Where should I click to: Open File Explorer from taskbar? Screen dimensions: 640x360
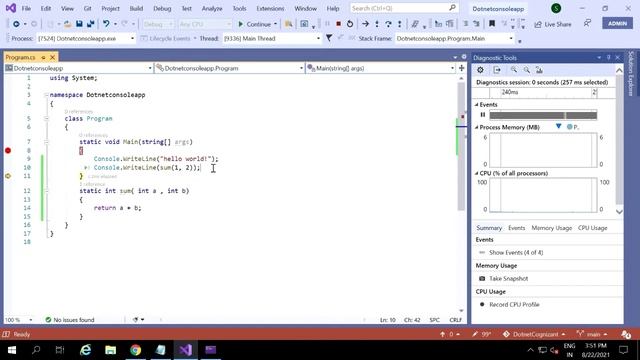pyautogui.click(x=111, y=350)
